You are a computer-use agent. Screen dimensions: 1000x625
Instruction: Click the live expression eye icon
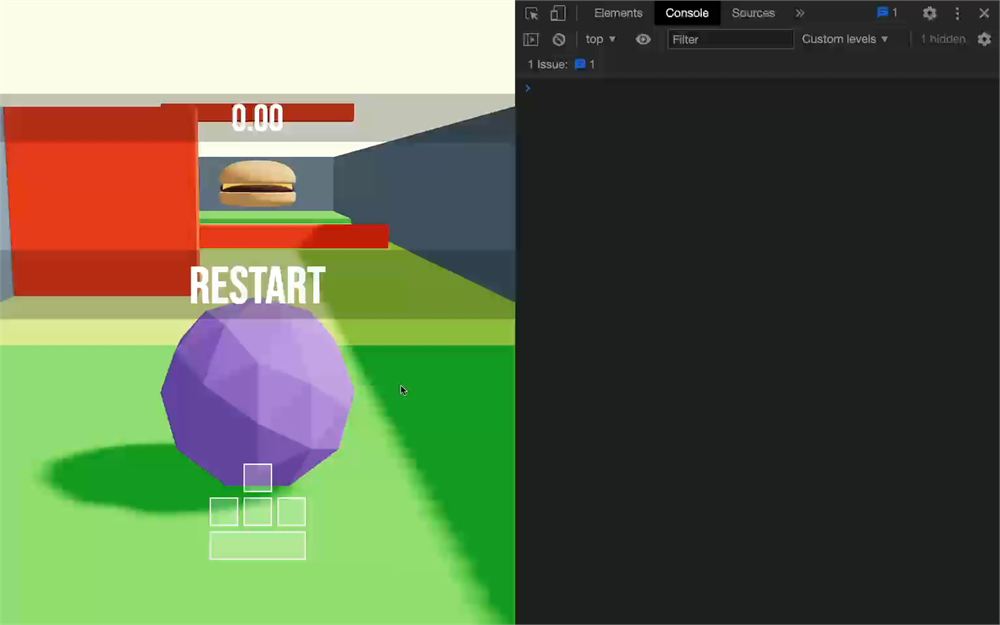pos(643,40)
